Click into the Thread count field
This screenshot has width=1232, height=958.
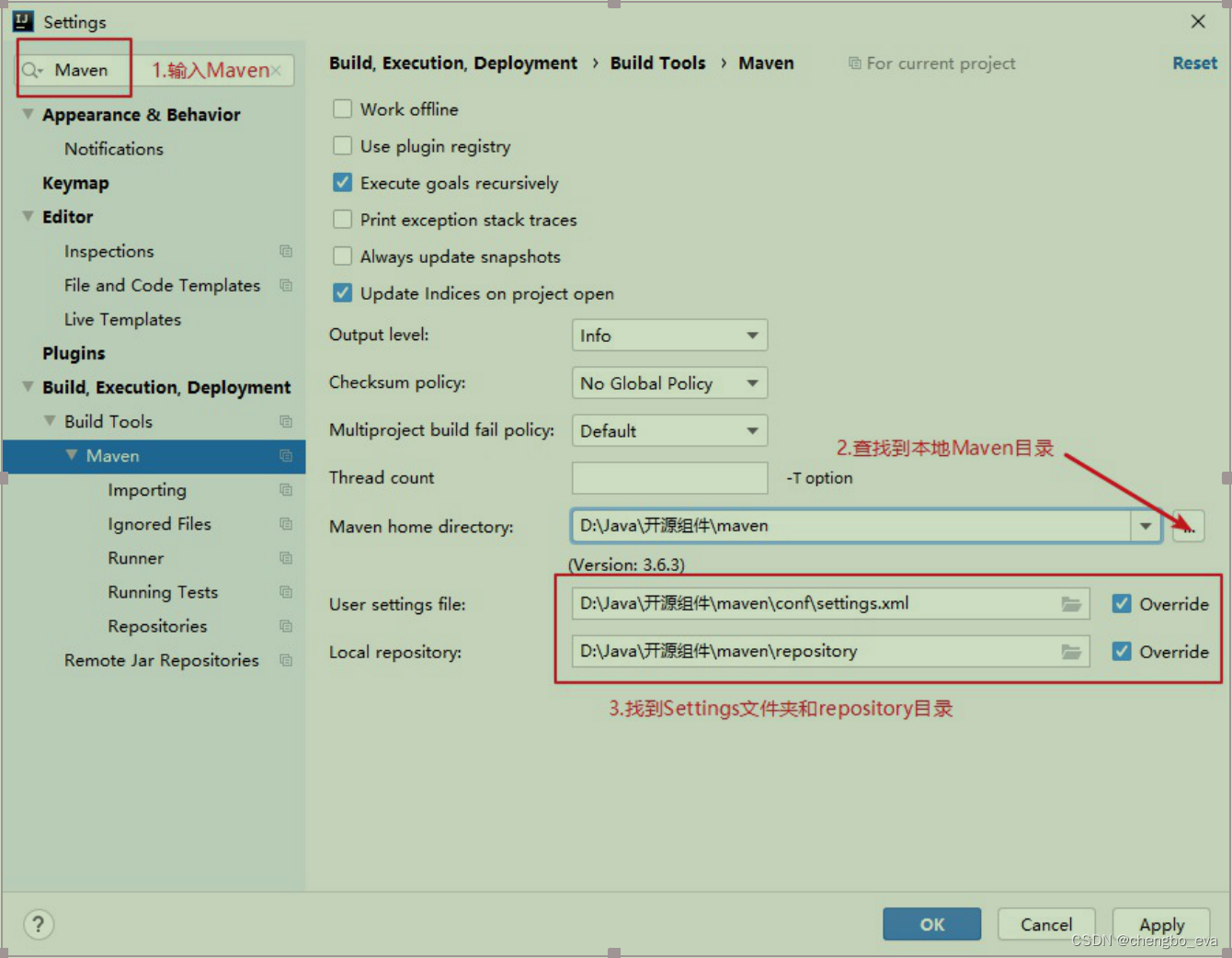click(669, 478)
